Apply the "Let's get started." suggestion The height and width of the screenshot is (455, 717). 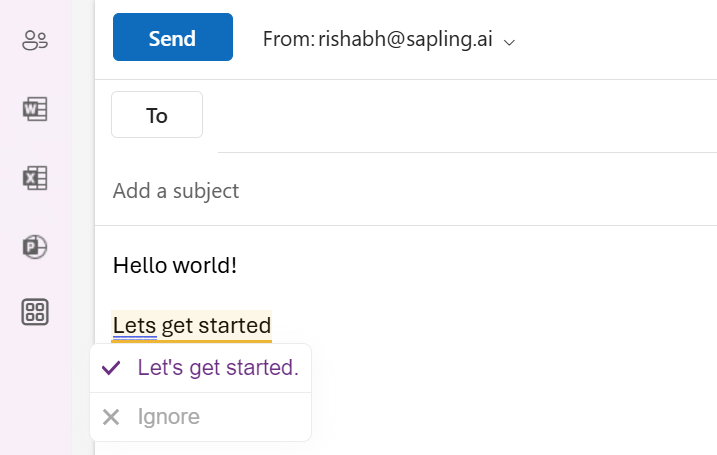click(218, 368)
